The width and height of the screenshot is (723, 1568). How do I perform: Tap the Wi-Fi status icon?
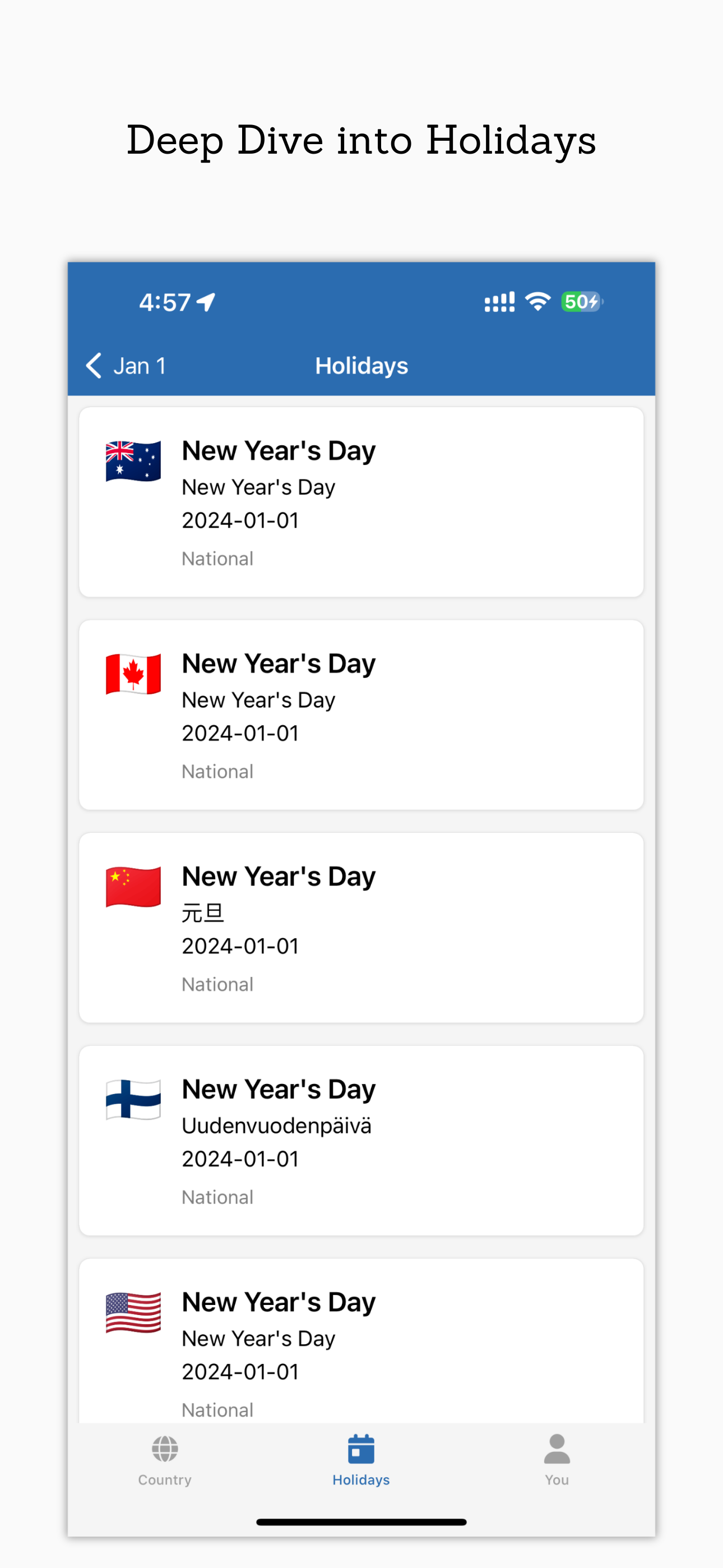[538, 302]
